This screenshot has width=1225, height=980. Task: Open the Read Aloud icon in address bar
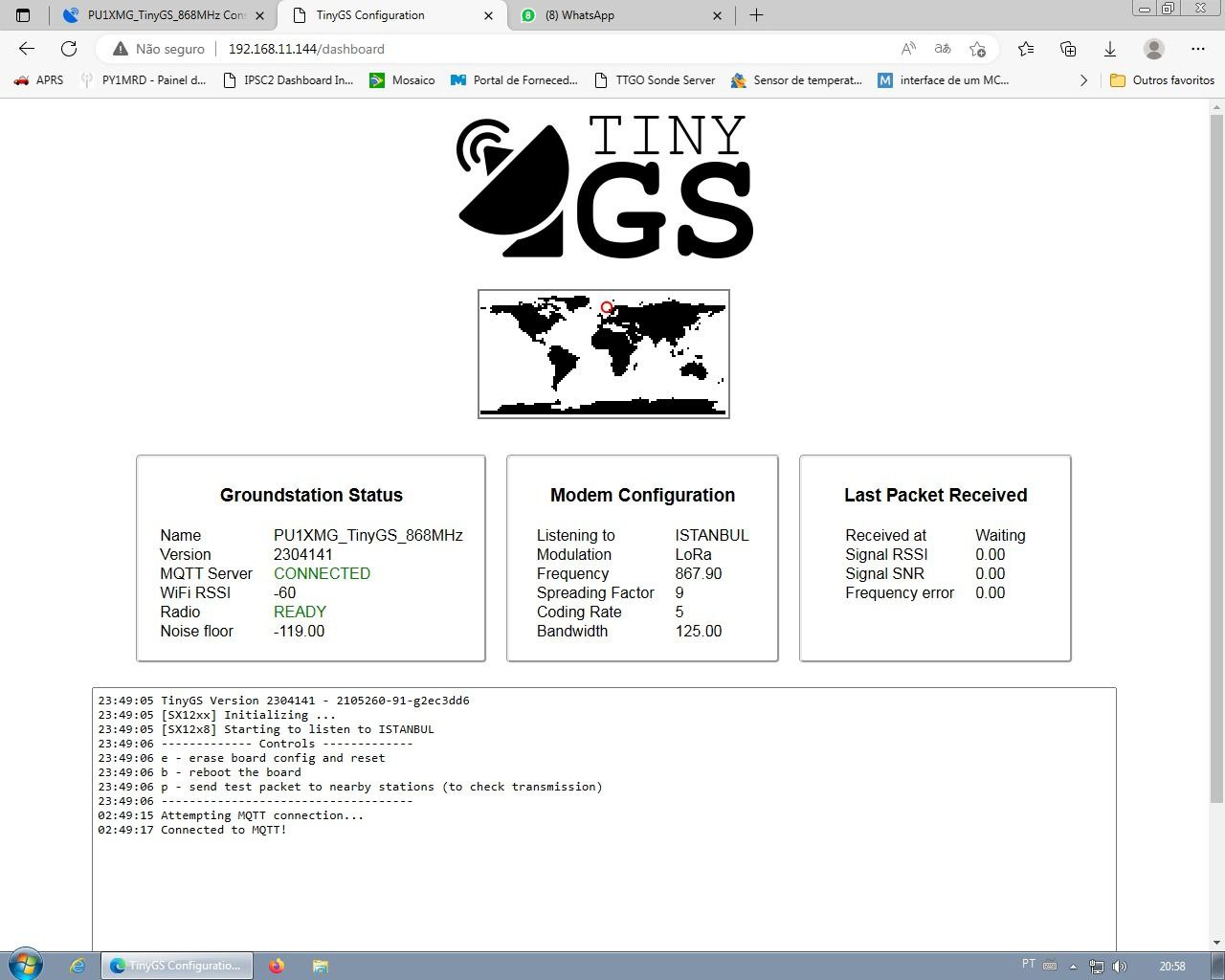[908, 49]
